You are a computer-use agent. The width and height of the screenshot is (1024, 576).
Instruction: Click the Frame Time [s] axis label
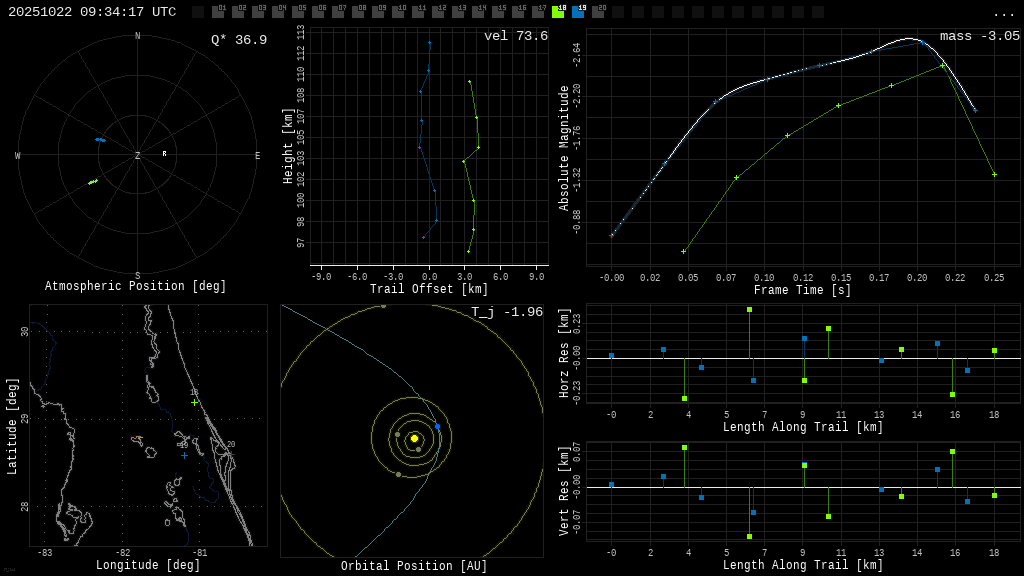[x=803, y=290]
